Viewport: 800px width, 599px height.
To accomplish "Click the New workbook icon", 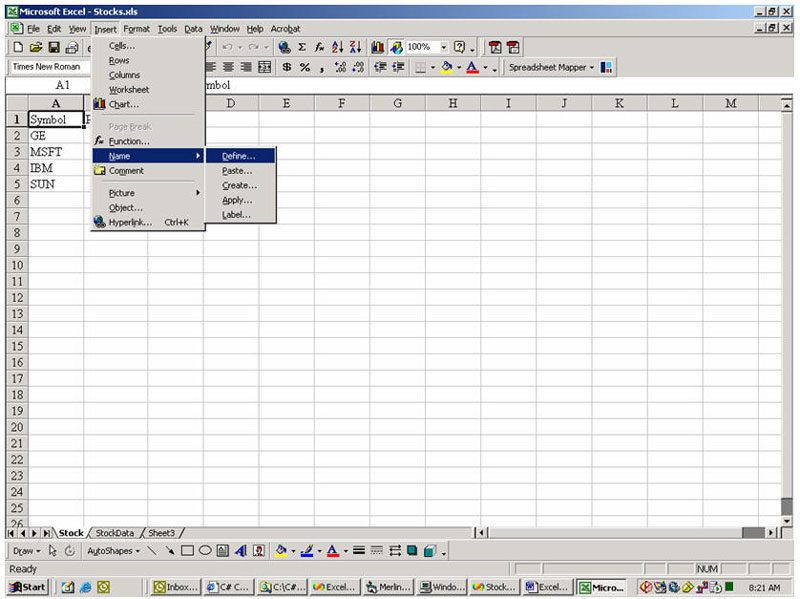I will (18, 47).
